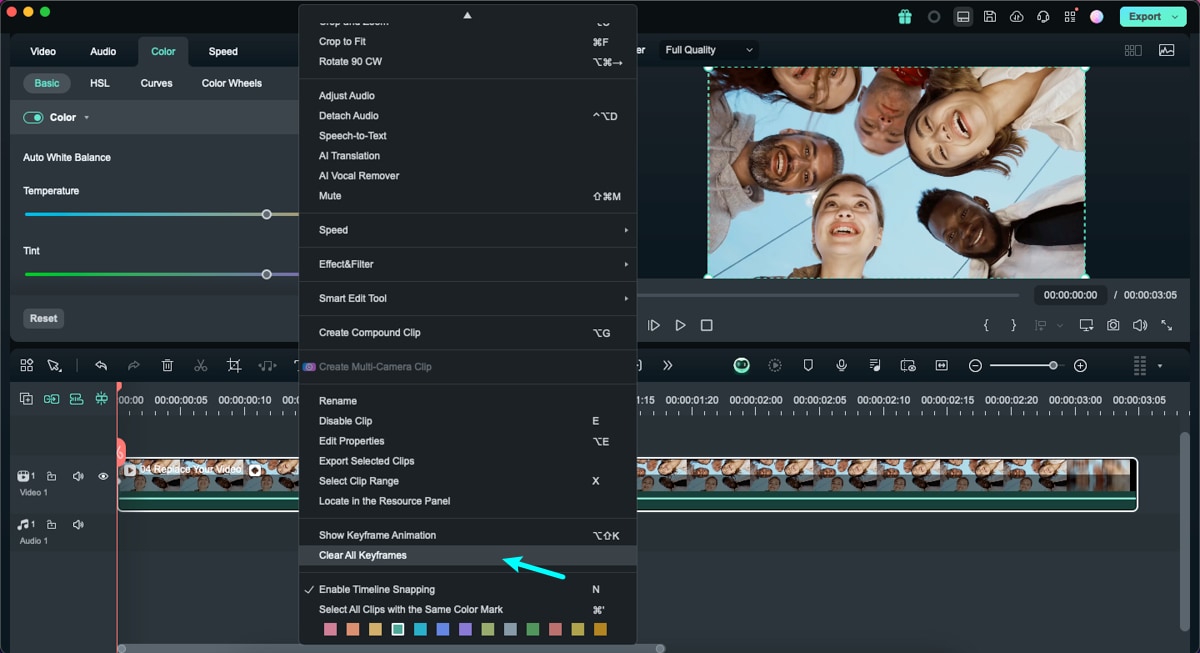Mute the Audio 1 track speaker

click(x=78, y=524)
